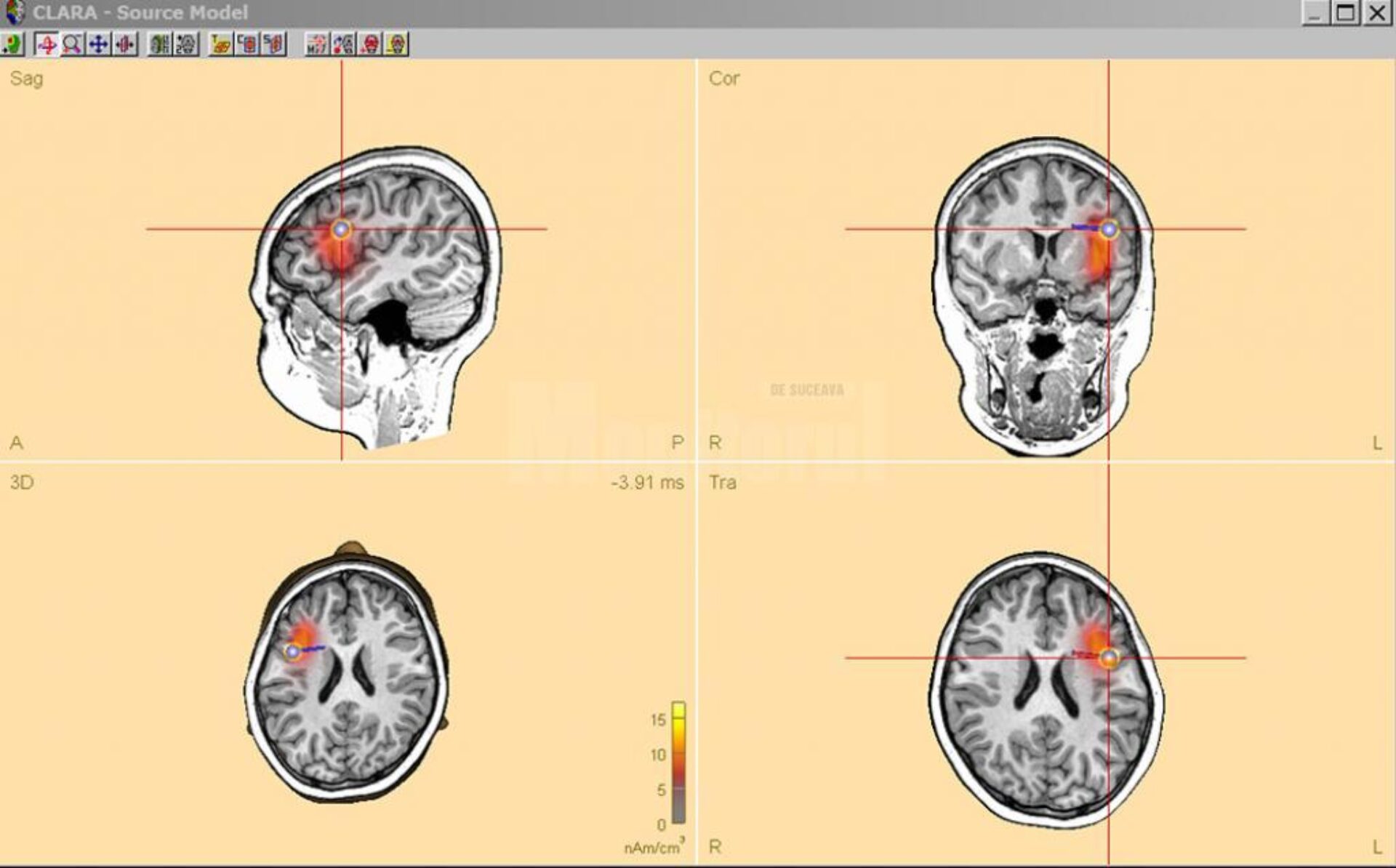Screen dimensions: 1396x868
Task: Click the dipole marker in 3D view
Action: click(293, 652)
